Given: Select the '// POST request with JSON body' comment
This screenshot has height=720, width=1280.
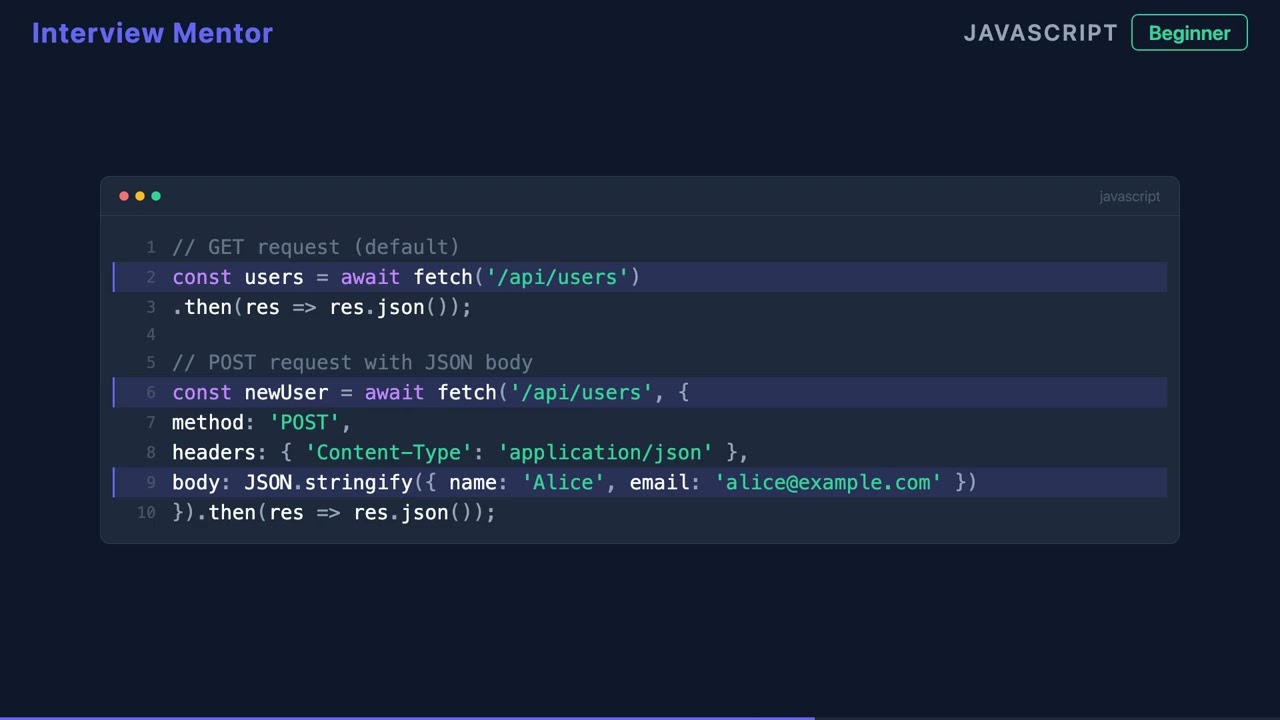Looking at the screenshot, I should 352,362.
